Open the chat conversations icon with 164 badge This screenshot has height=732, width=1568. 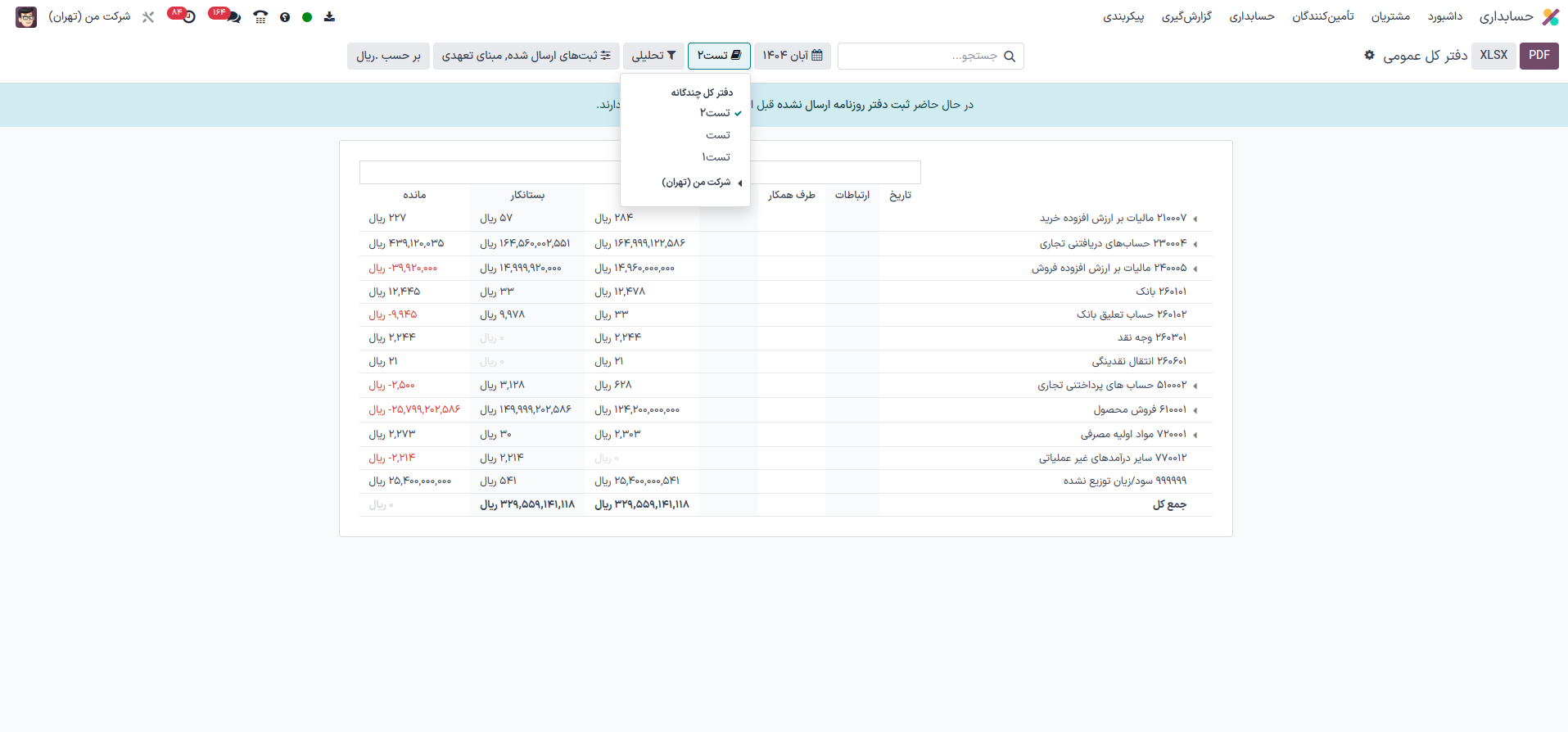point(233,17)
